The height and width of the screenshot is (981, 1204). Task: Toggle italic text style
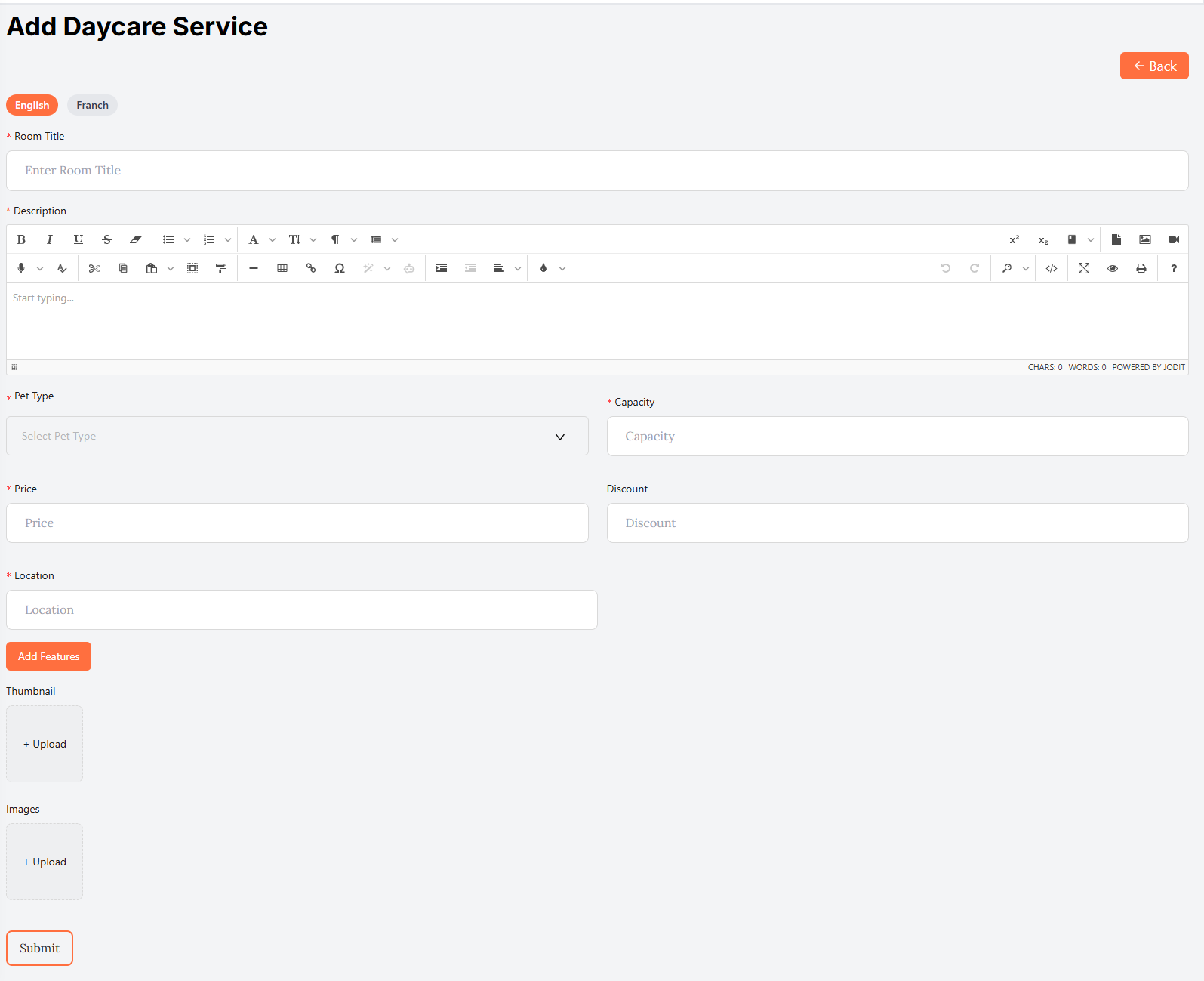click(x=50, y=239)
